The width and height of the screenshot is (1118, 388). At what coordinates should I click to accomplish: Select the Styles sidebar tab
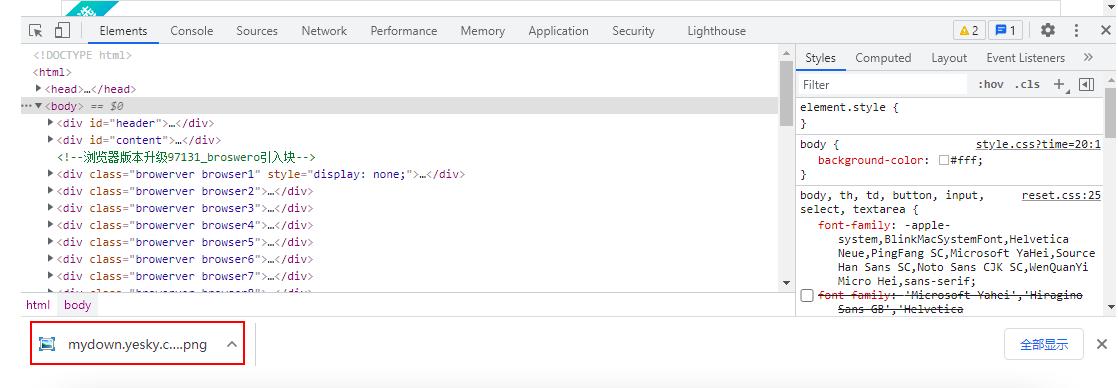[x=821, y=58]
